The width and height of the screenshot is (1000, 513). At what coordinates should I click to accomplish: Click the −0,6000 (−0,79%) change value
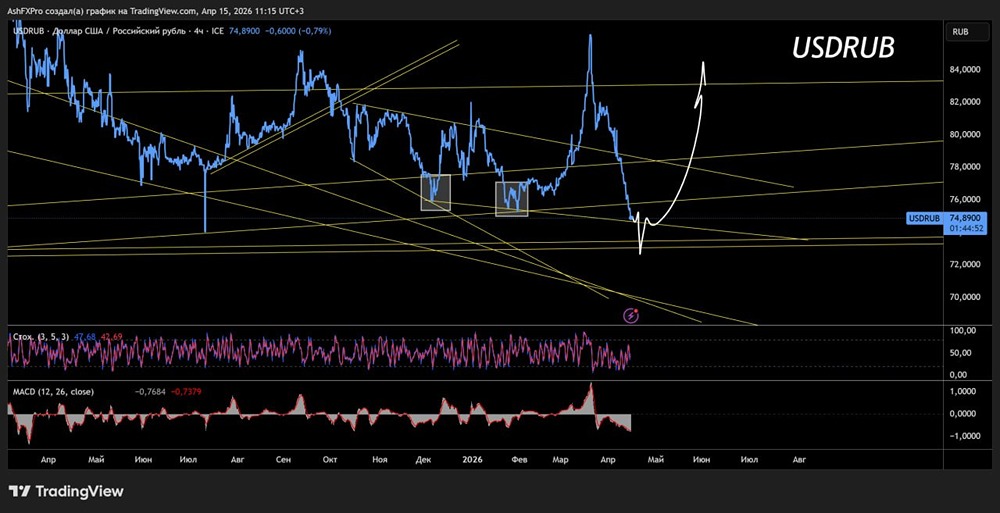(x=297, y=30)
